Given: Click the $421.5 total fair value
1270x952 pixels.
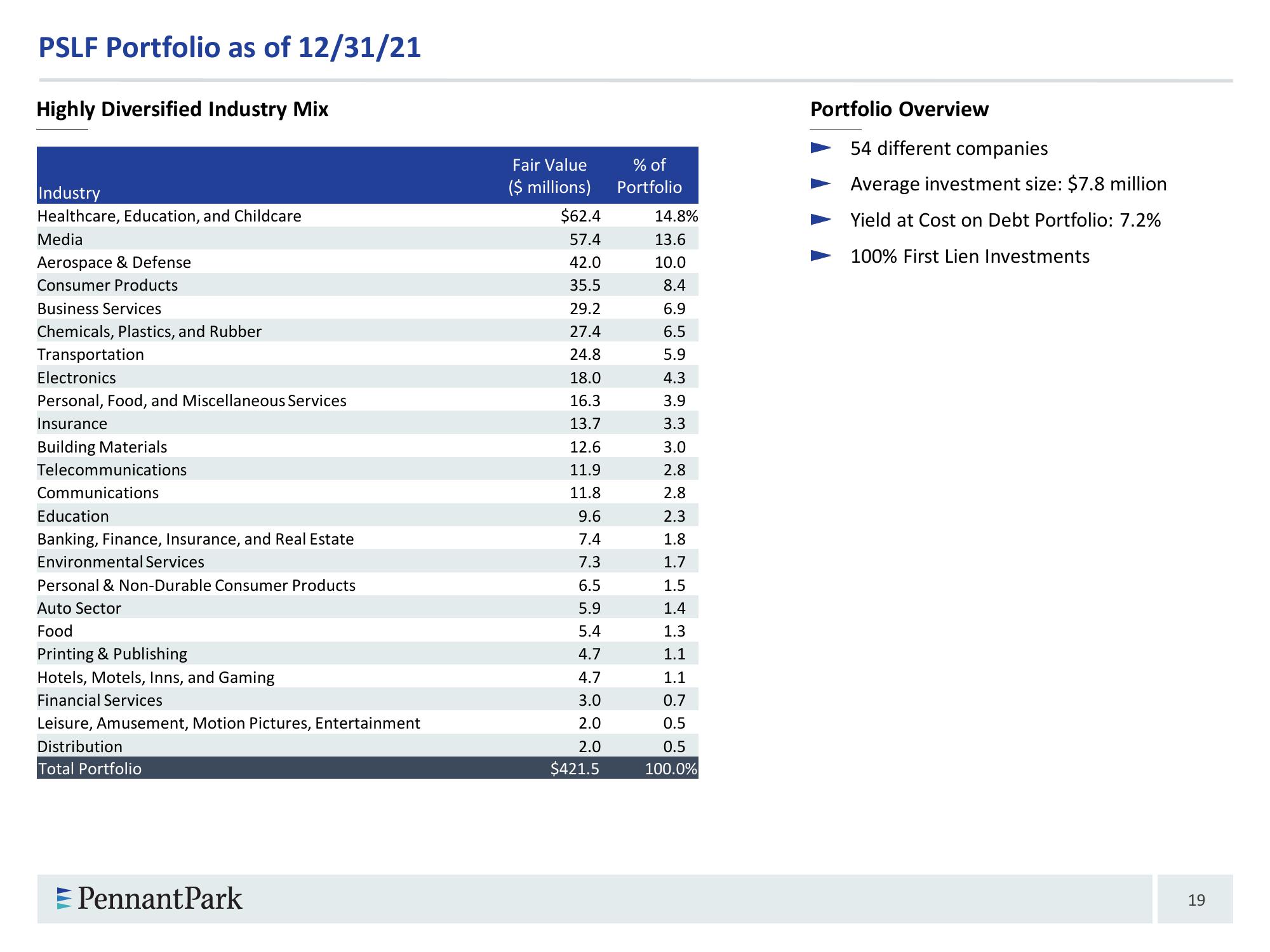Looking at the screenshot, I should tap(575, 769).
